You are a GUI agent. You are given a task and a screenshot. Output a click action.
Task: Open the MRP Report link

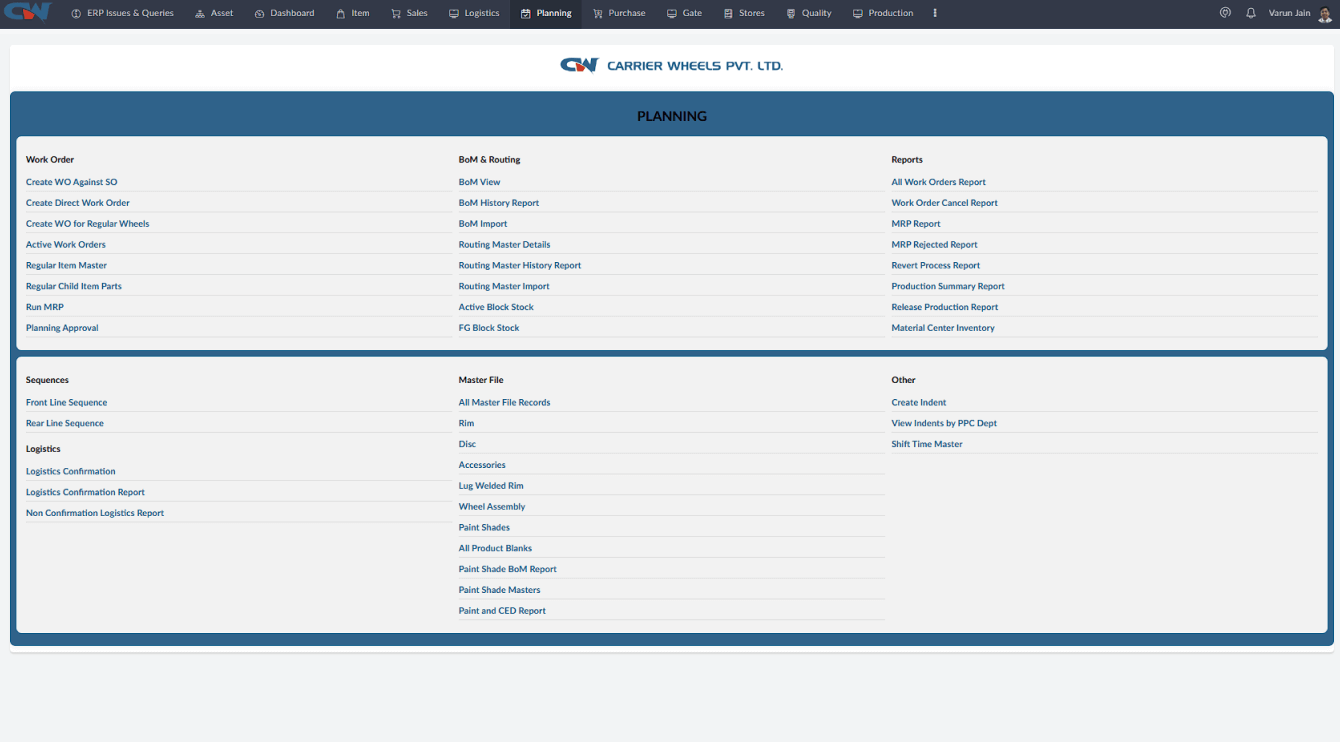pos(916,224)
